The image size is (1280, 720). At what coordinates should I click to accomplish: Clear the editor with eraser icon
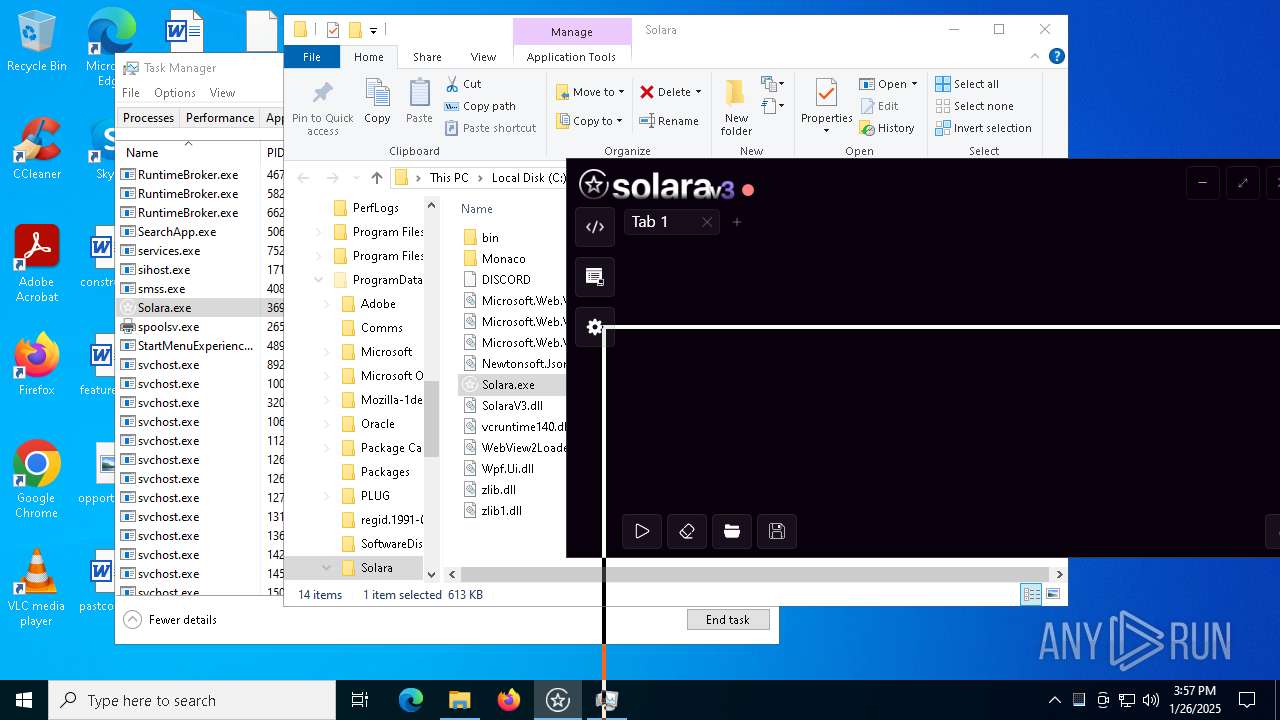[687, 531]
